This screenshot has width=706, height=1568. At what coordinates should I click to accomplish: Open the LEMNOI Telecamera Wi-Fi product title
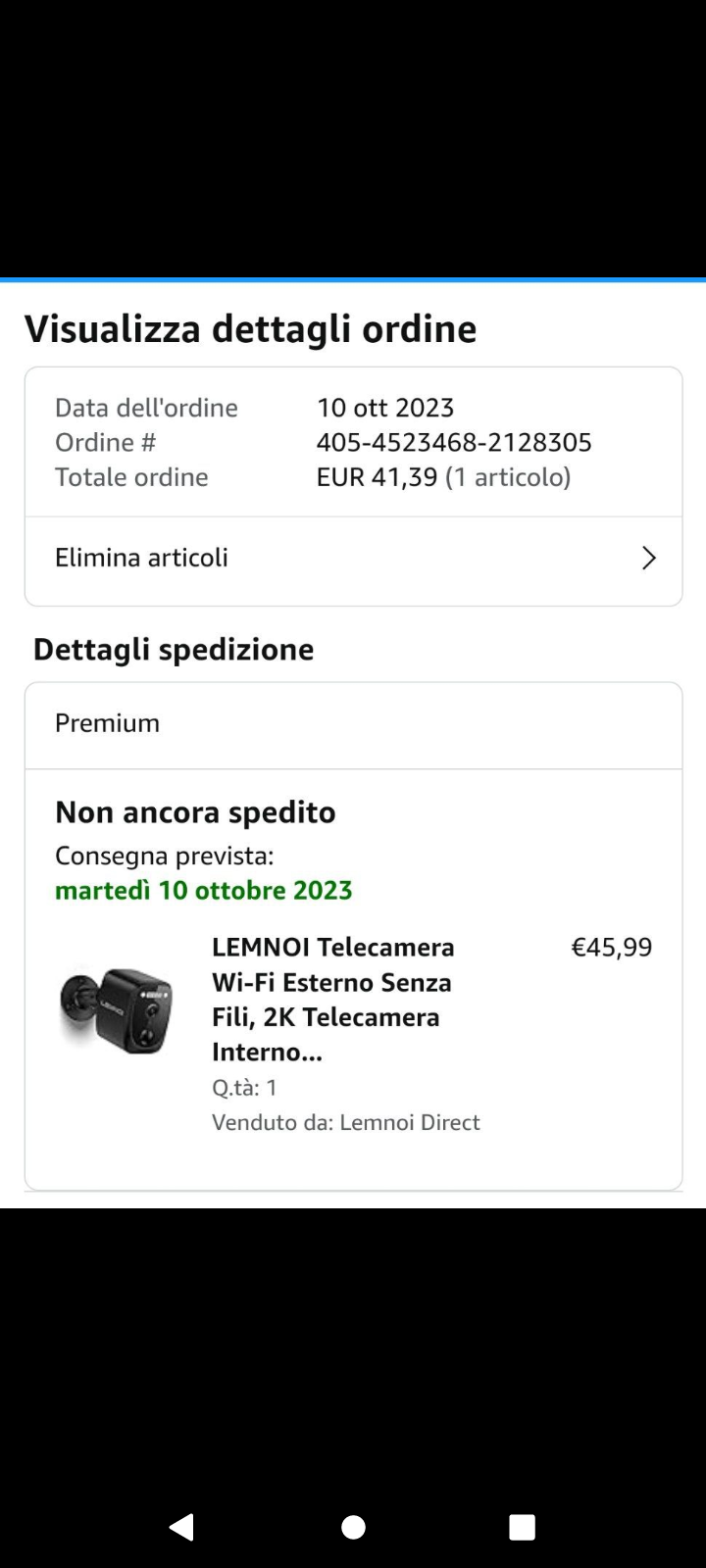coord(333,1000)
